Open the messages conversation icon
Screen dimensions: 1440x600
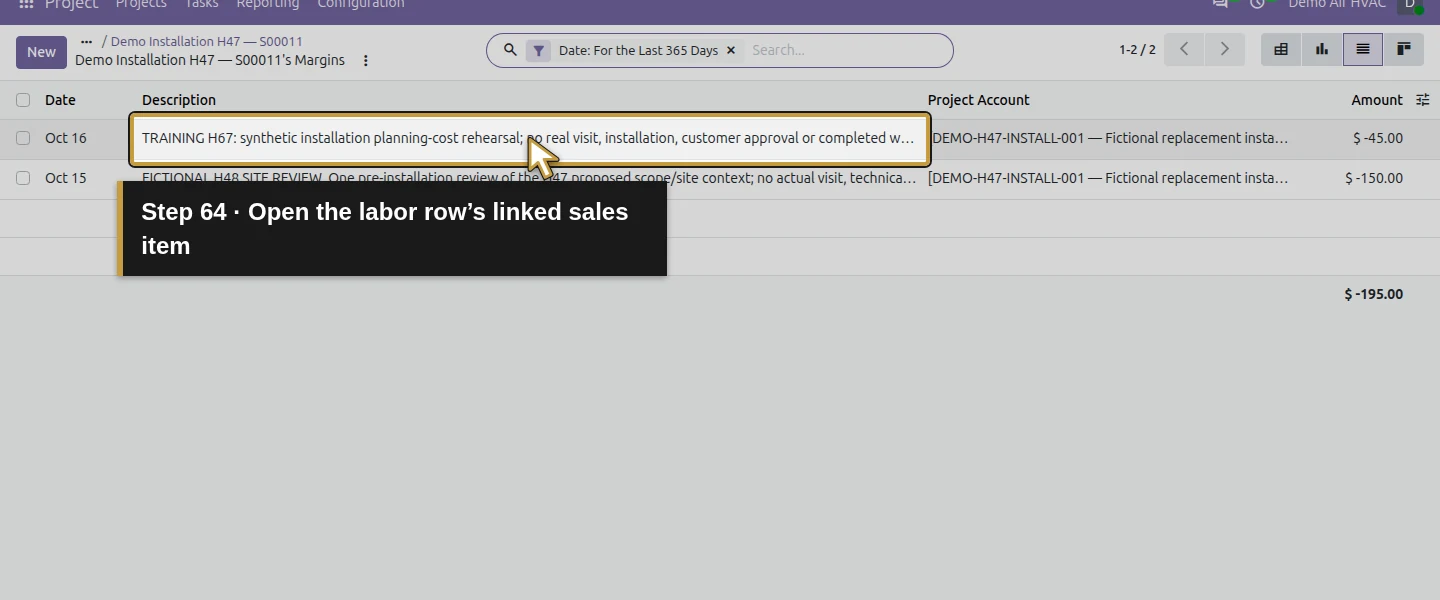1220,4
